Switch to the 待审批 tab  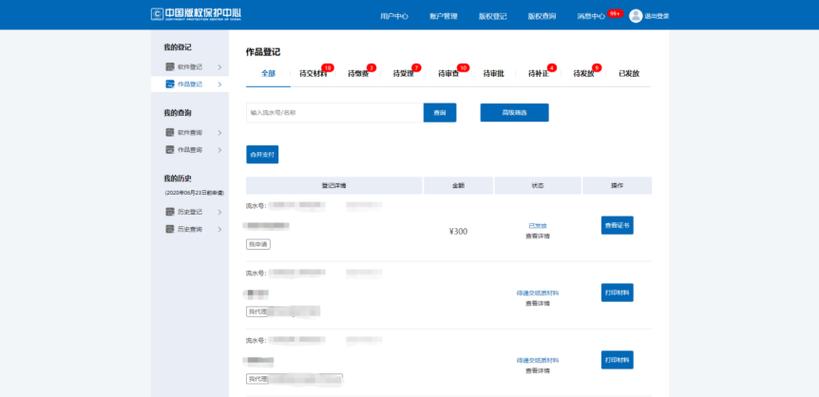coord(493,74)
